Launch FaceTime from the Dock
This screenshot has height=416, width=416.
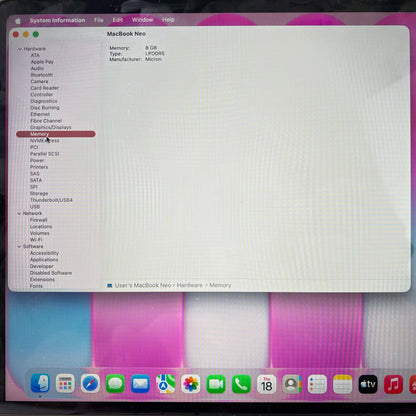tap(216, 384)
